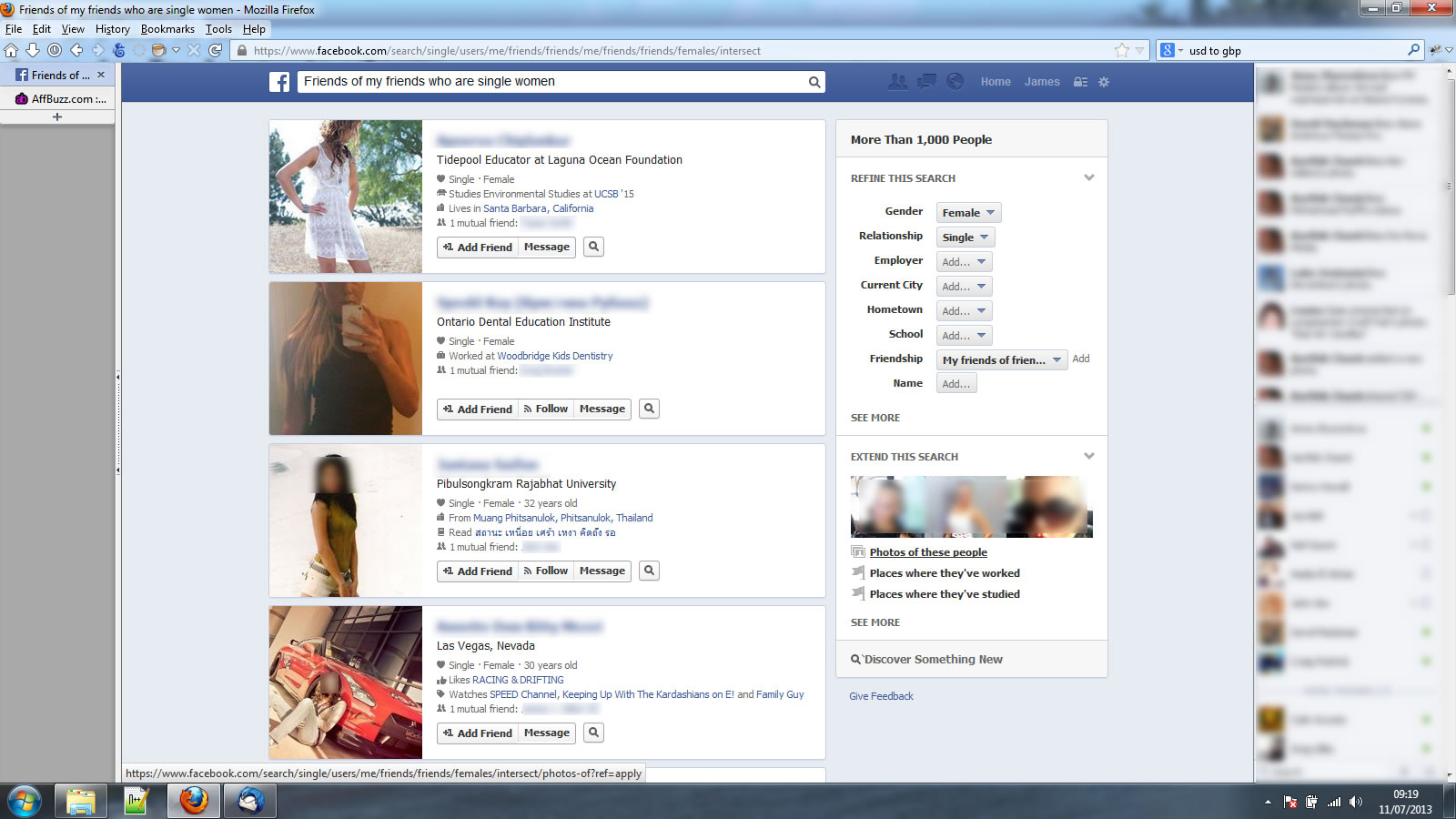Open volume control in system tray

point(1356,802)
